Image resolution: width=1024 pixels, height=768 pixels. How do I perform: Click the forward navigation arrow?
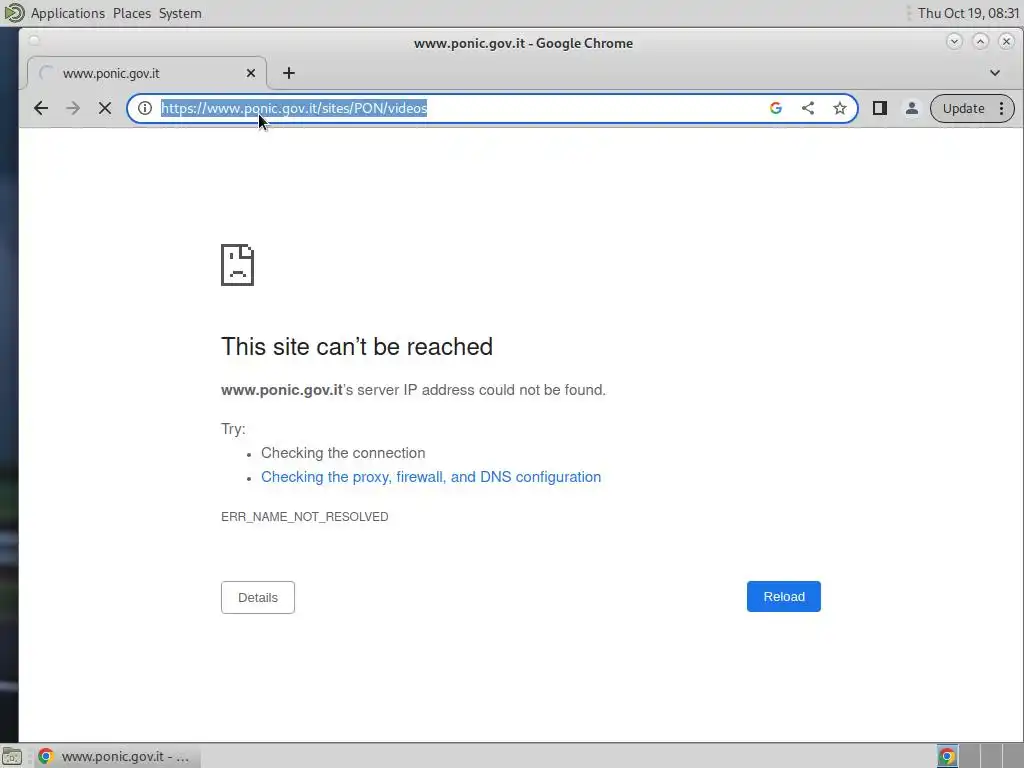[73, 108]
